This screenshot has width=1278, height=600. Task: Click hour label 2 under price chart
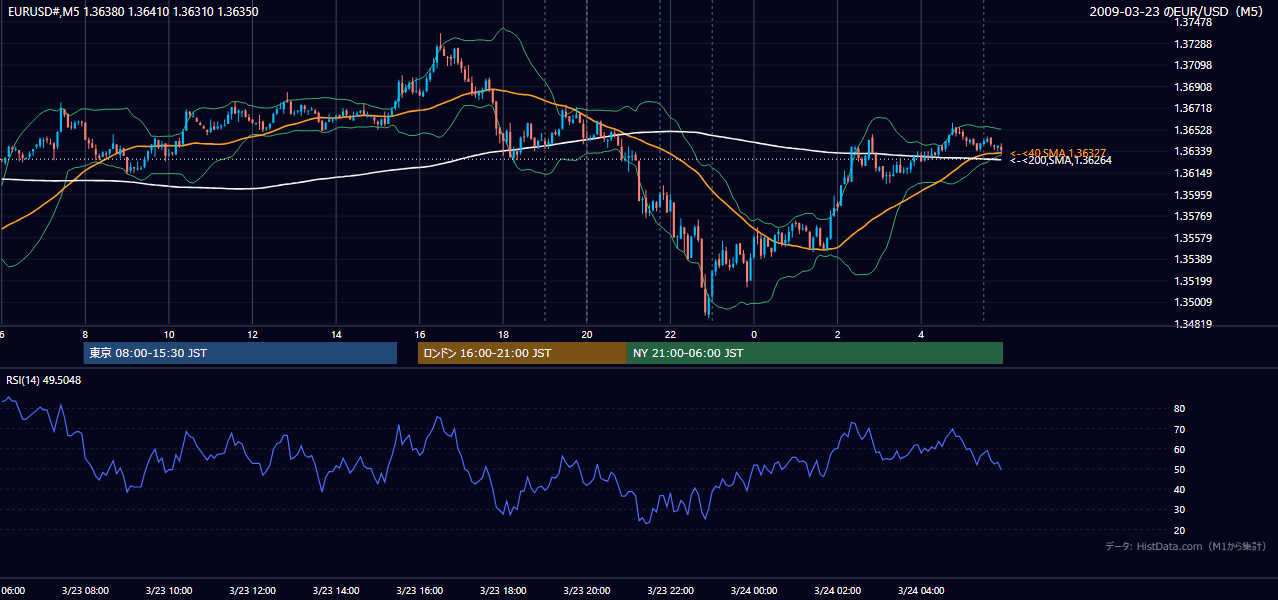click(x=837, y=335)
